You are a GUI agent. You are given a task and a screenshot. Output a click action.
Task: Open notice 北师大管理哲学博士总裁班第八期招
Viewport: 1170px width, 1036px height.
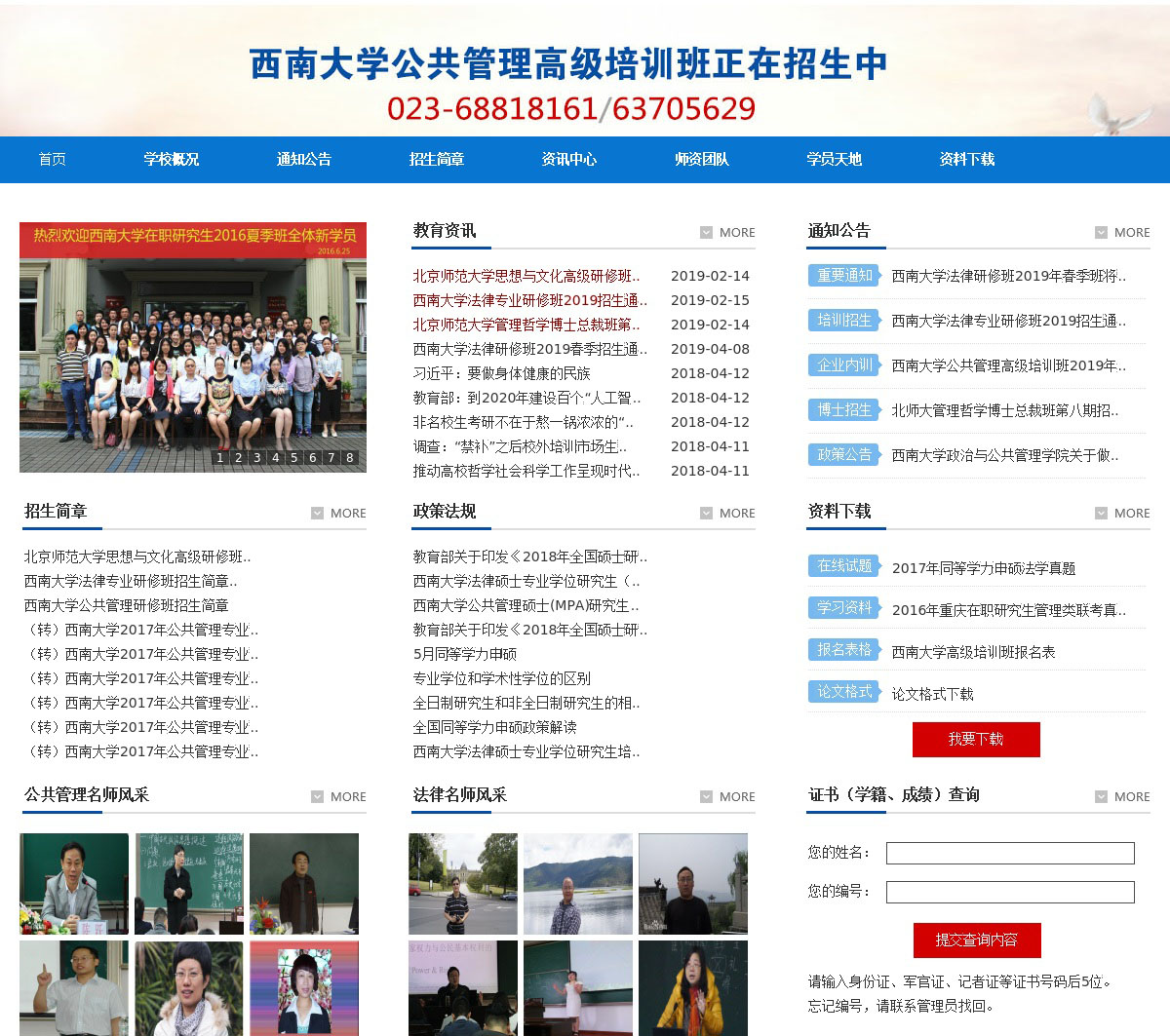point(1005,410)
